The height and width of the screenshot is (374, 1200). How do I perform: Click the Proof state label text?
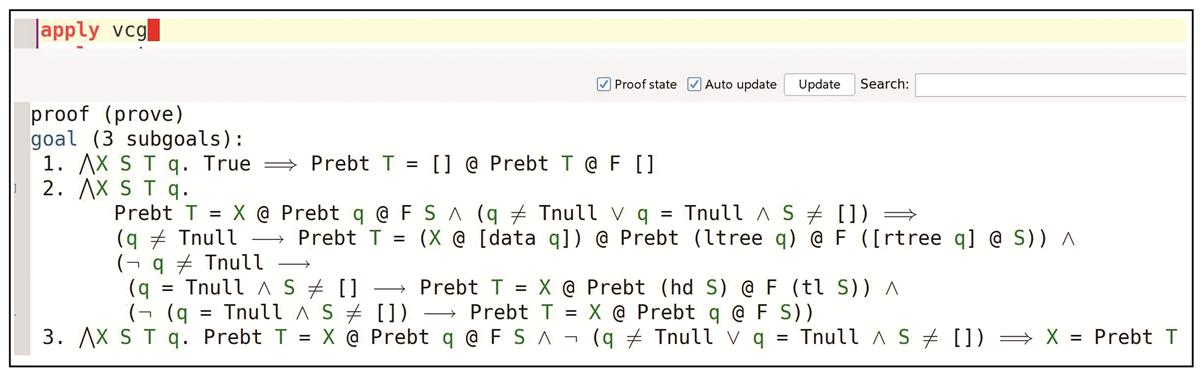(x=645, y=85)
